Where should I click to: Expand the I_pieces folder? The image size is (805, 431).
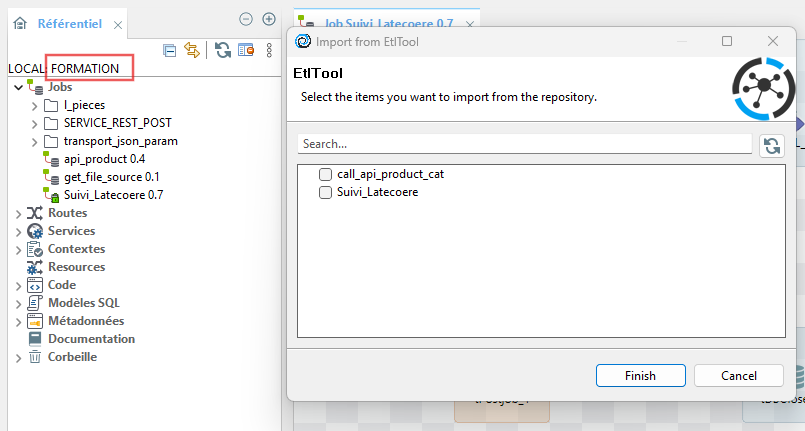click(35, 105)
